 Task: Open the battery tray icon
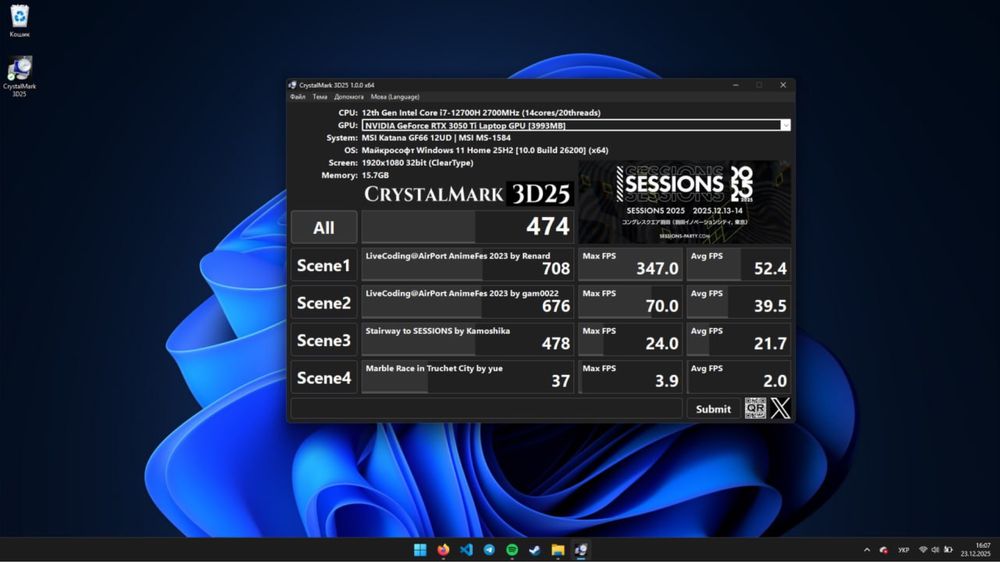point(948,550)
